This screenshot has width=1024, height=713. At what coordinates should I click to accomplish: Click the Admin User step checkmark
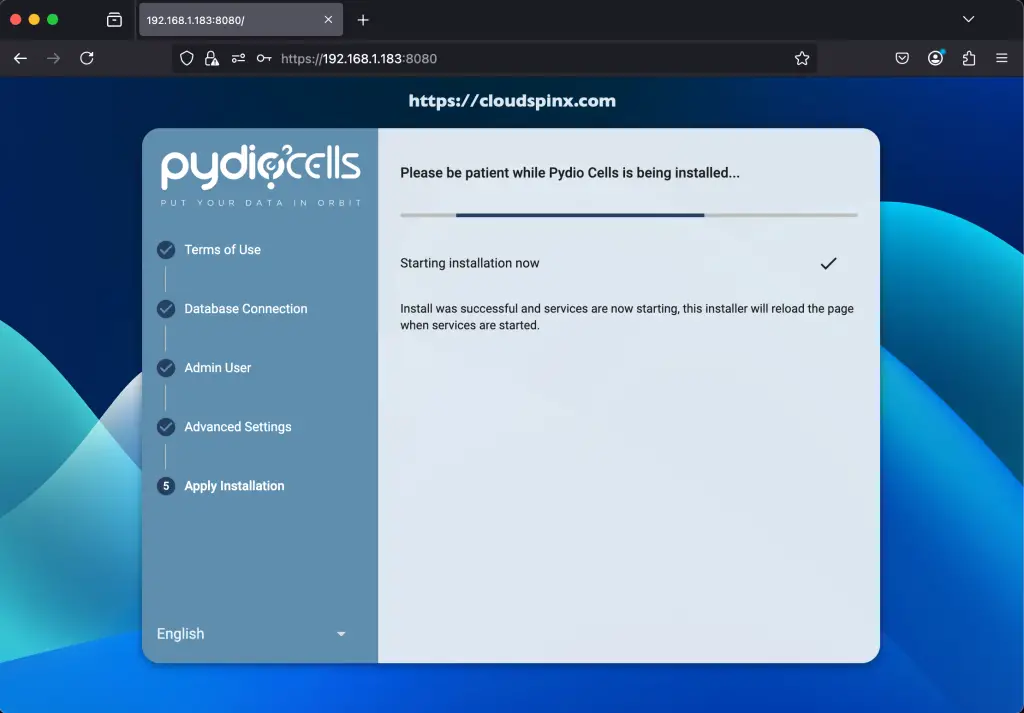coord(166,368)
